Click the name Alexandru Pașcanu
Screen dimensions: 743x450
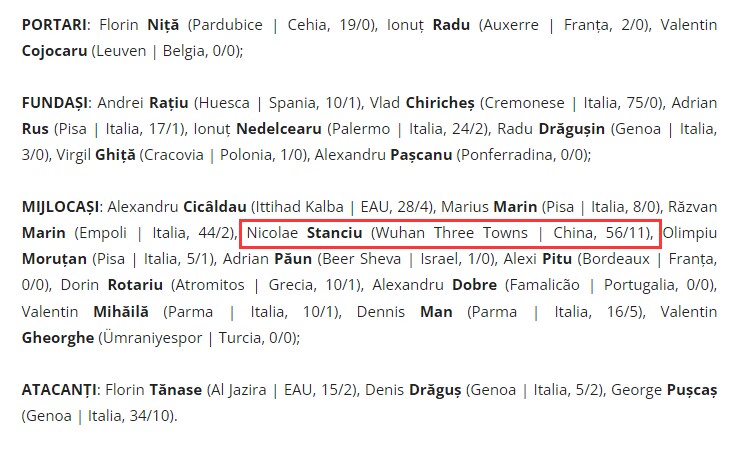pyautogui.click(x=383, y=155)
